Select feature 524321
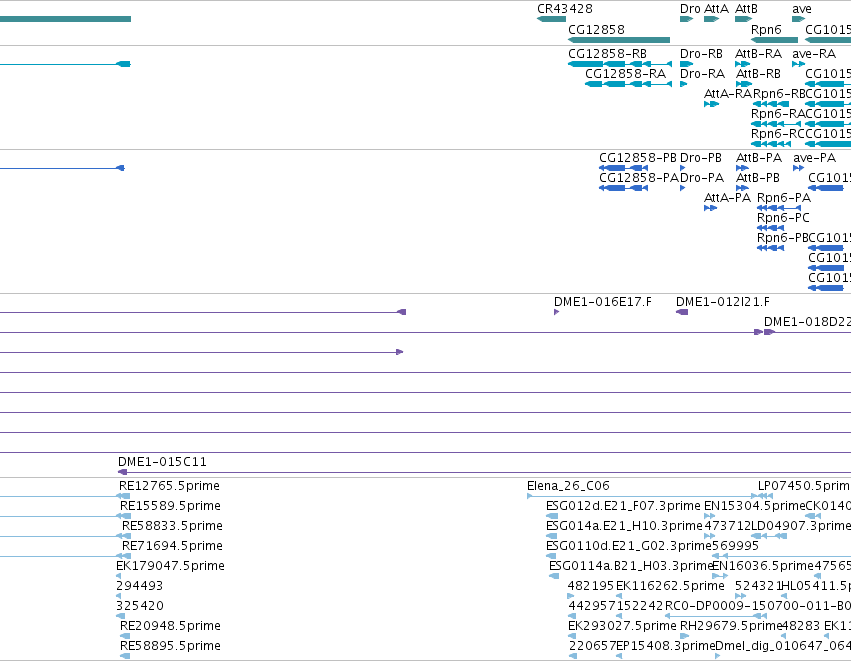Viewport: 851px width, 661px height. (x=758, y=586)
